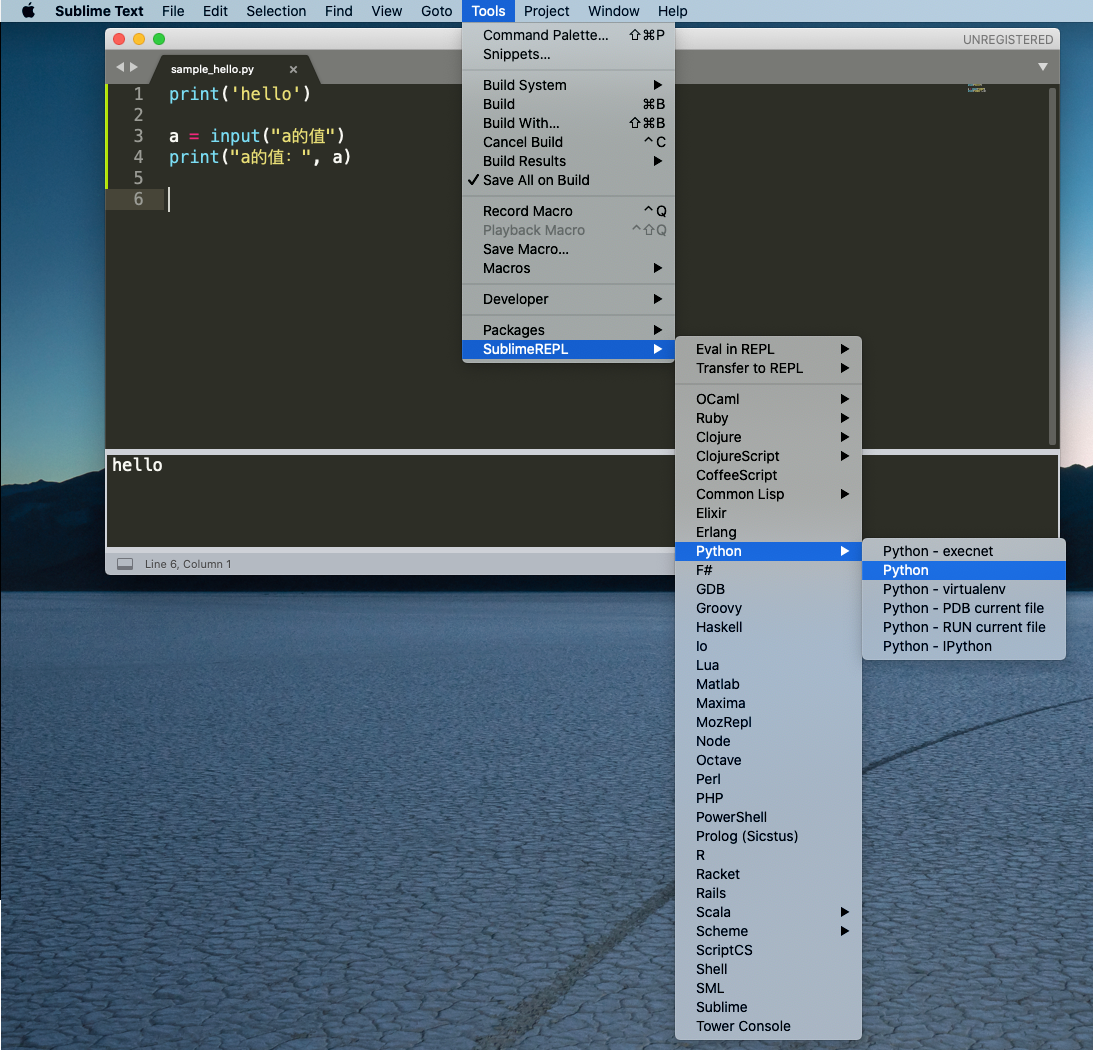1093x1050 pixels.
Task: Expand the Build System submenu
Action: coord(568,85)
